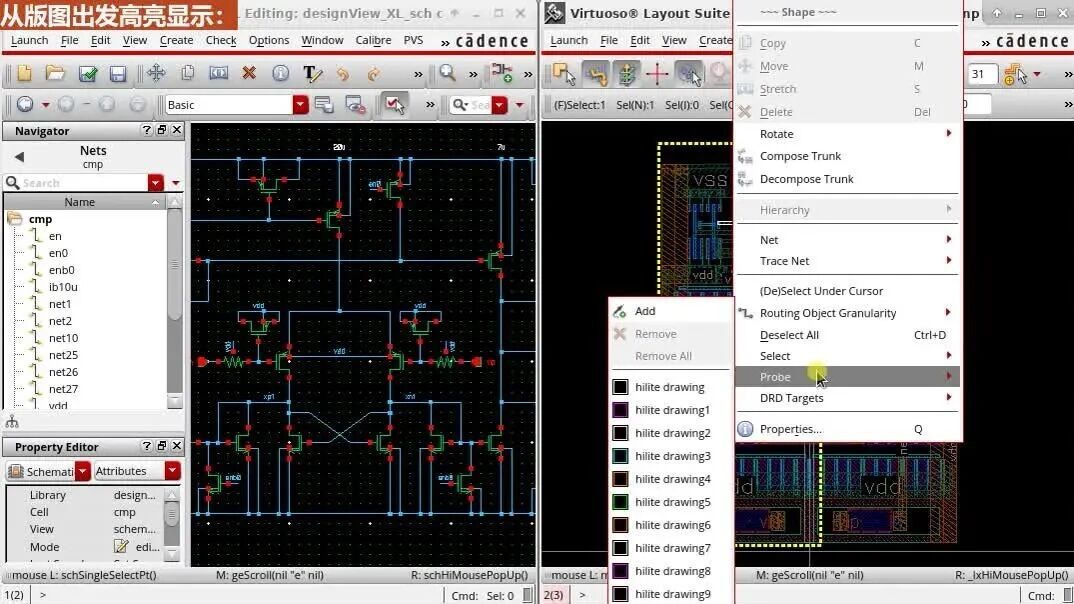Expand the DRD Targets submenu
This screenshot has width=1074, height=604.
(848, 398)
